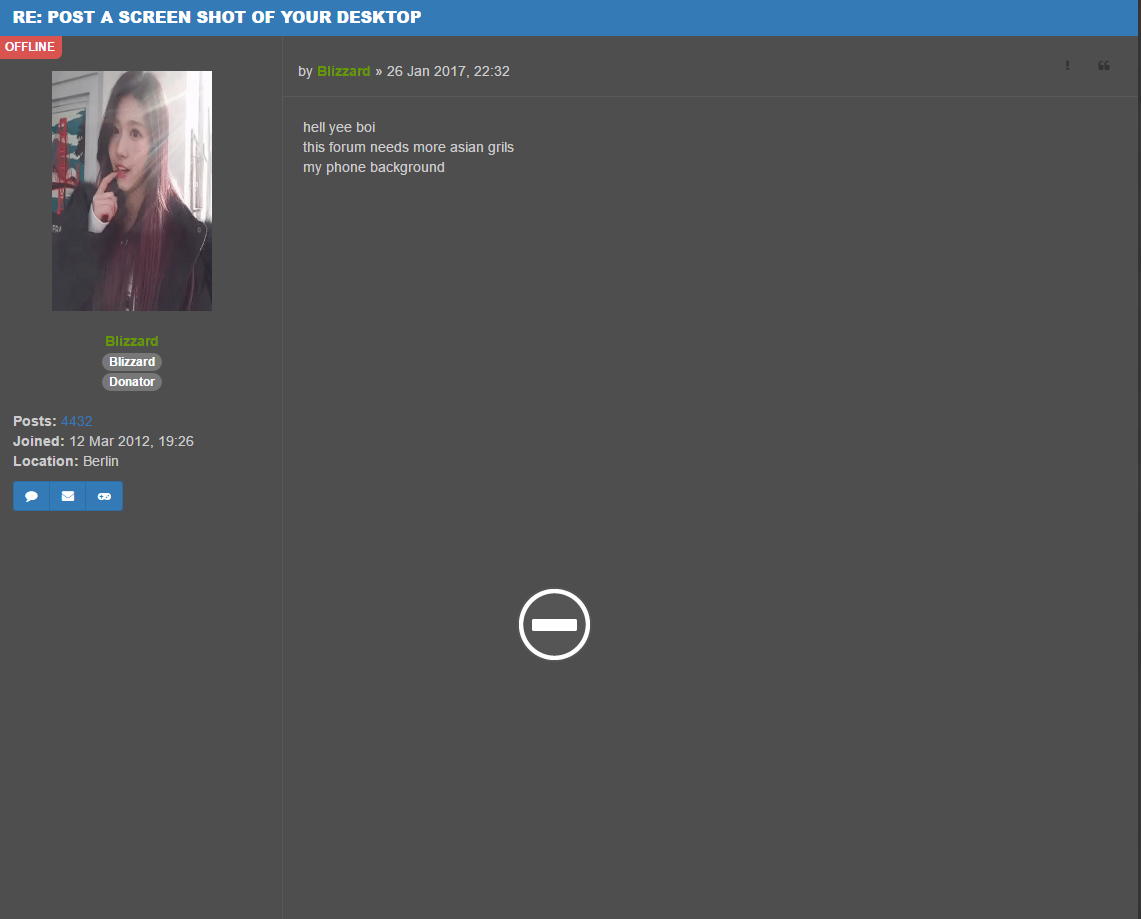The image size is (1141, 919).
Task: Click the OFFLINE status label
Action: click(x=31, y=47)
